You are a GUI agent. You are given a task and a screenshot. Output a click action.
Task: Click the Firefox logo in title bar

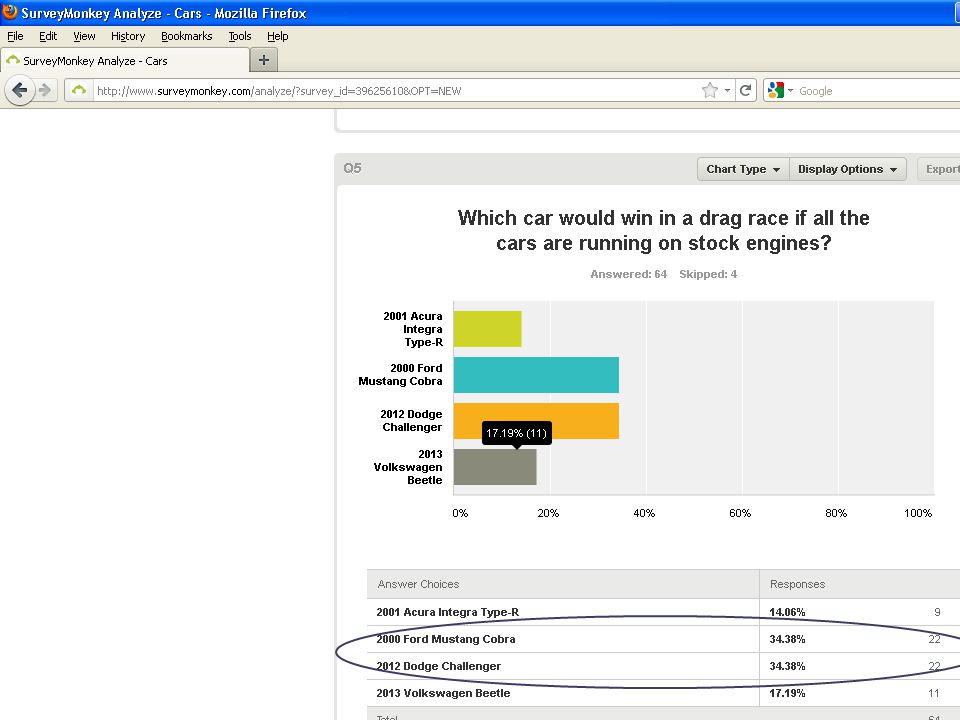pos(10,12)
